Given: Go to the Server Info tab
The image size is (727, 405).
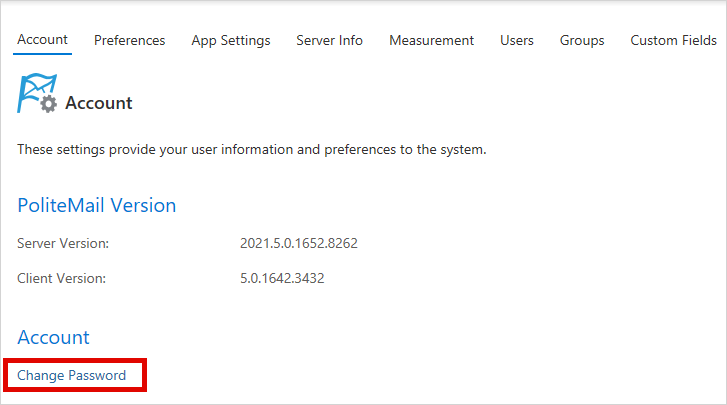Looking at the screenshot, I should pyautogui.click(x=329, y=40).
